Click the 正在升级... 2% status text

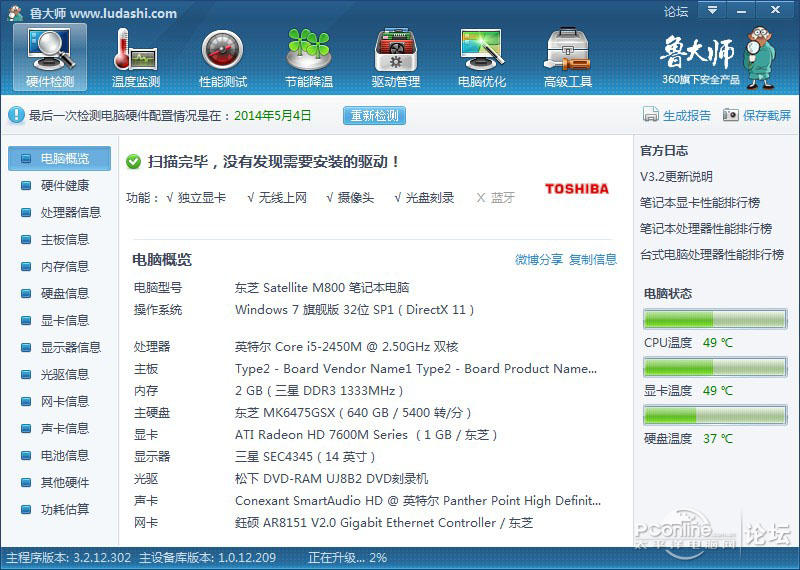pyautogui.click(x=347, y=558)
